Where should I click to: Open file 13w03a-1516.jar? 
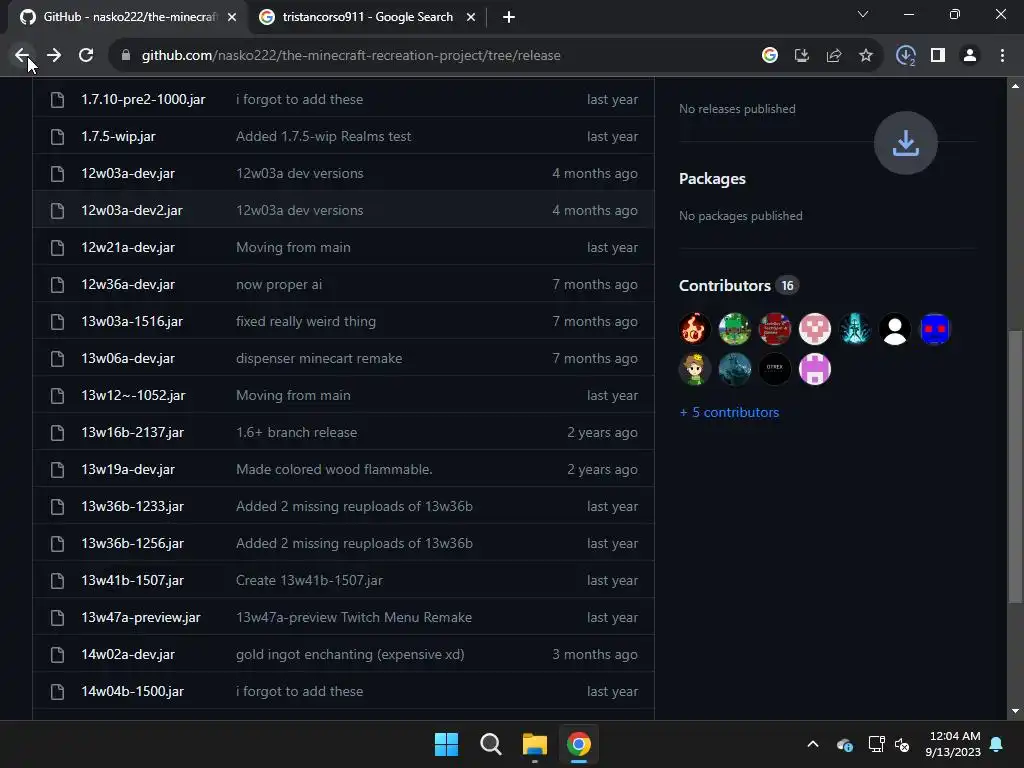[x=132, y=321]
